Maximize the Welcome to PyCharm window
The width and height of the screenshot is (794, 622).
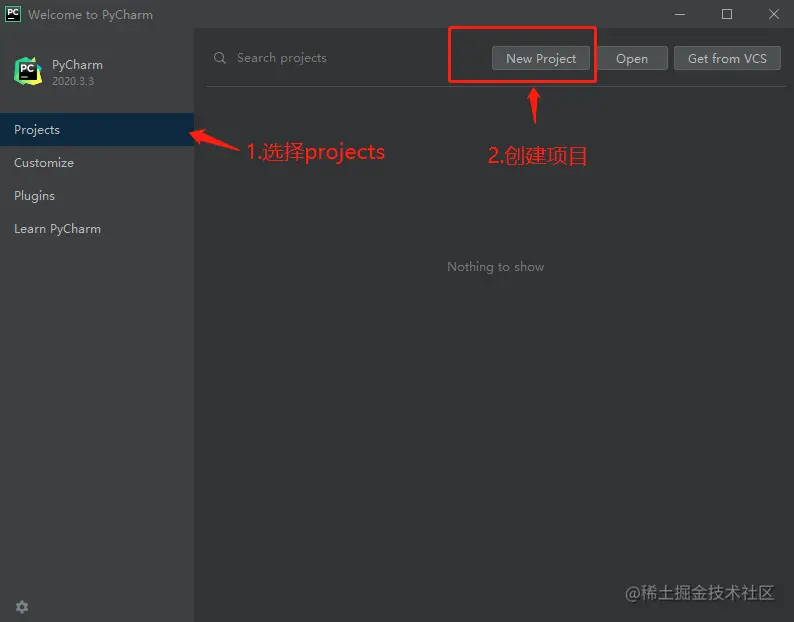coord(727,14)
